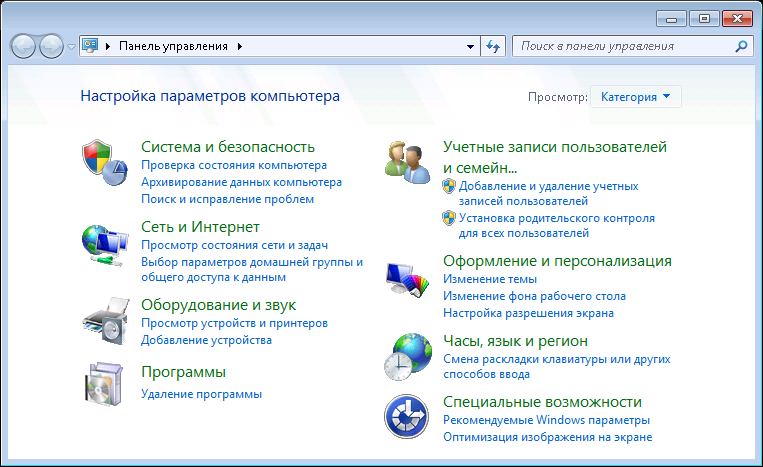The image size is (763, 467).
Task: Open Часы, язык и регион category
Action: 515,341
